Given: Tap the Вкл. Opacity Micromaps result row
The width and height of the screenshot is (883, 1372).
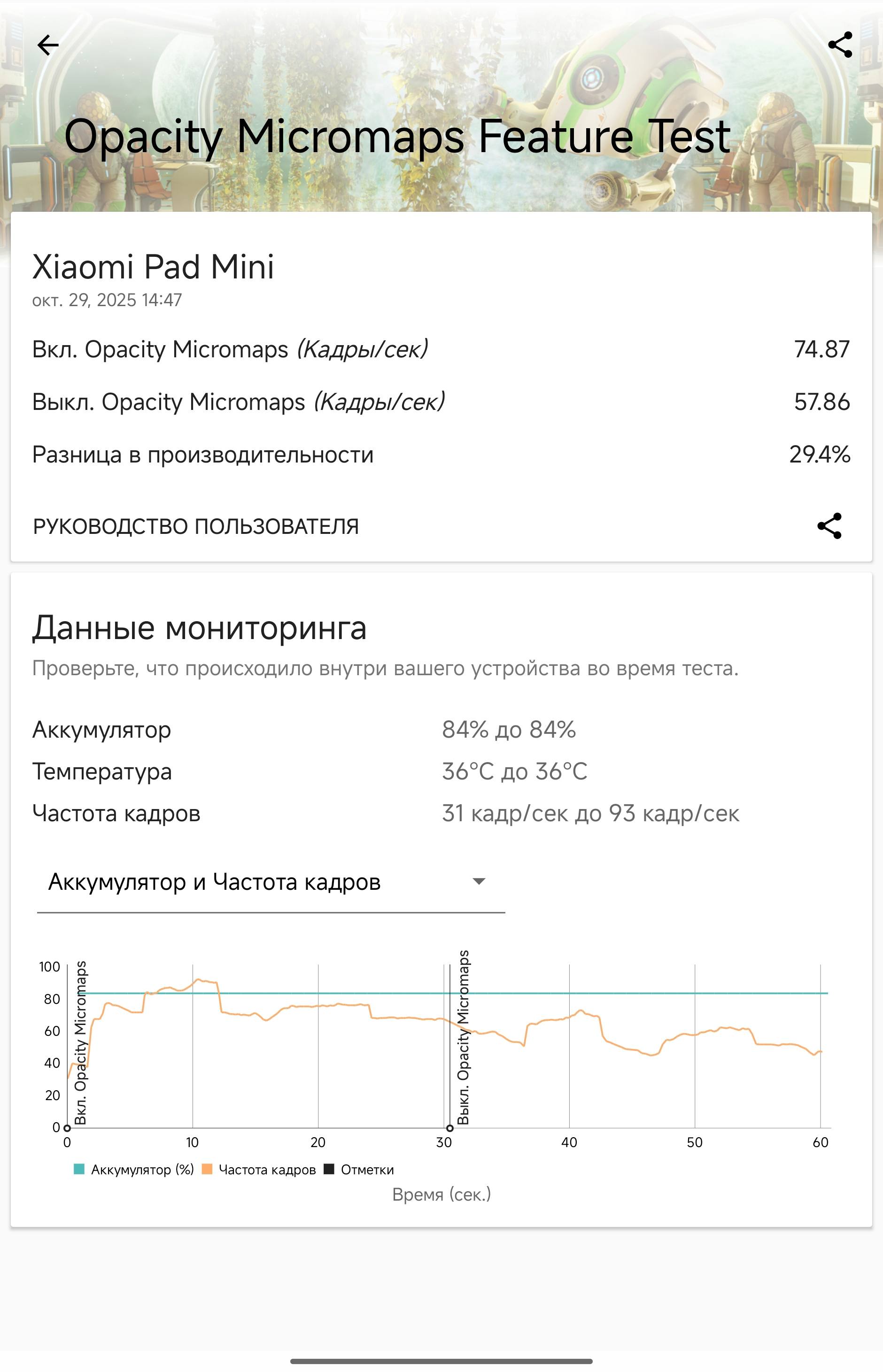Looking at the screenshot, I should pyautogui.click(x=229, y=349).
